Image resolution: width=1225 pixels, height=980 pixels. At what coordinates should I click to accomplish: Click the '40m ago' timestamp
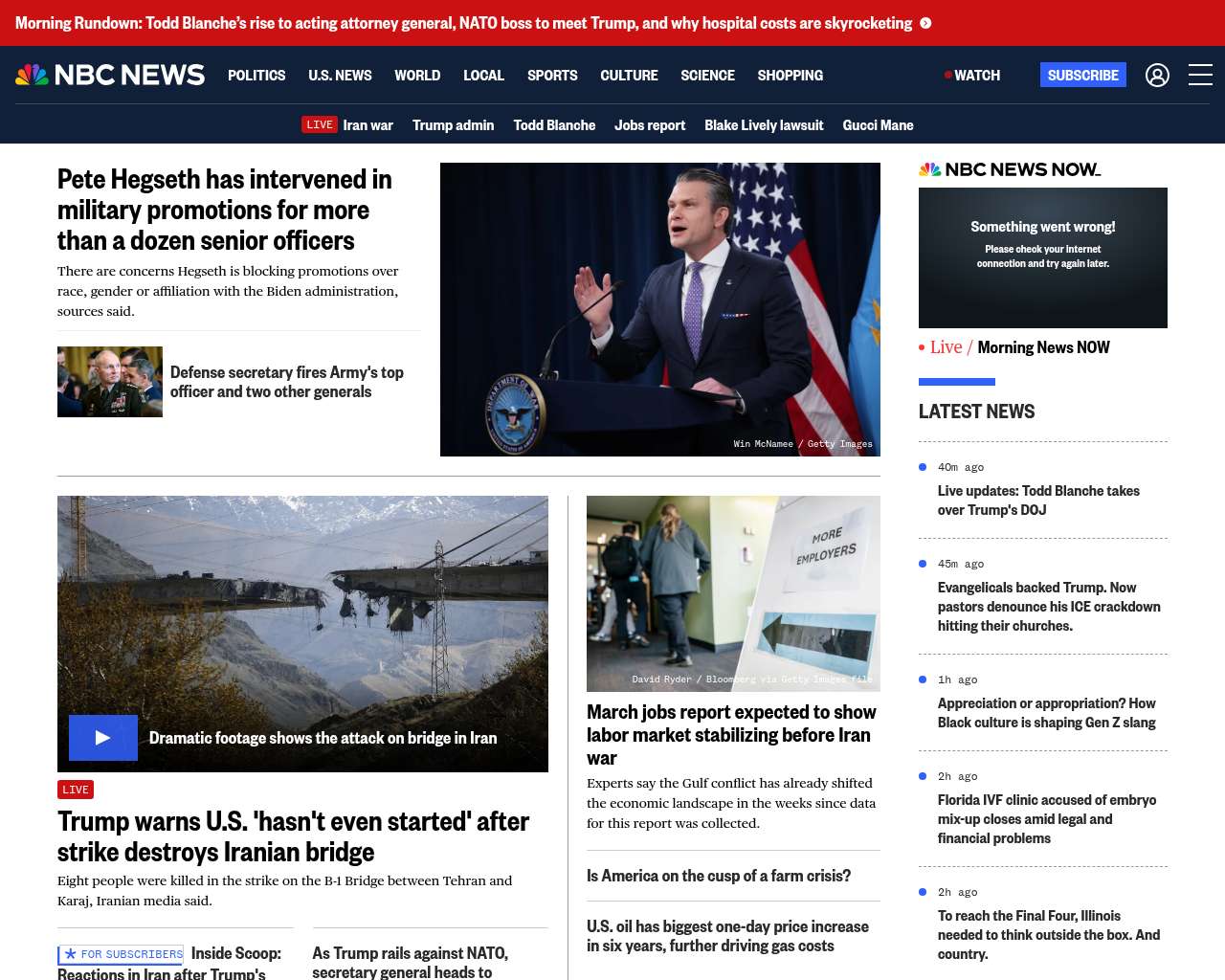(961, 467)
